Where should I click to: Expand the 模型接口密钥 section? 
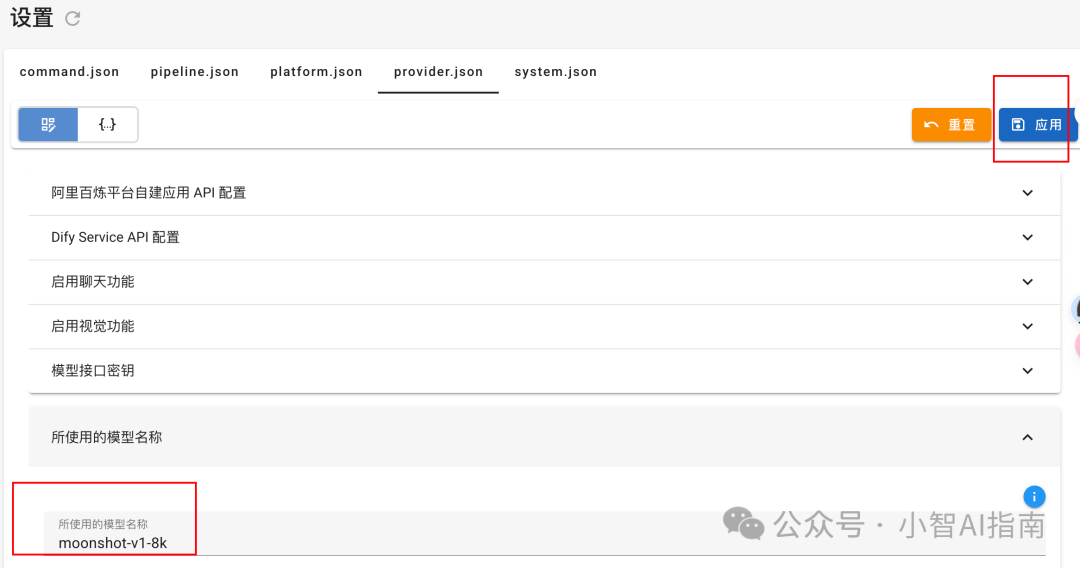1027,371
